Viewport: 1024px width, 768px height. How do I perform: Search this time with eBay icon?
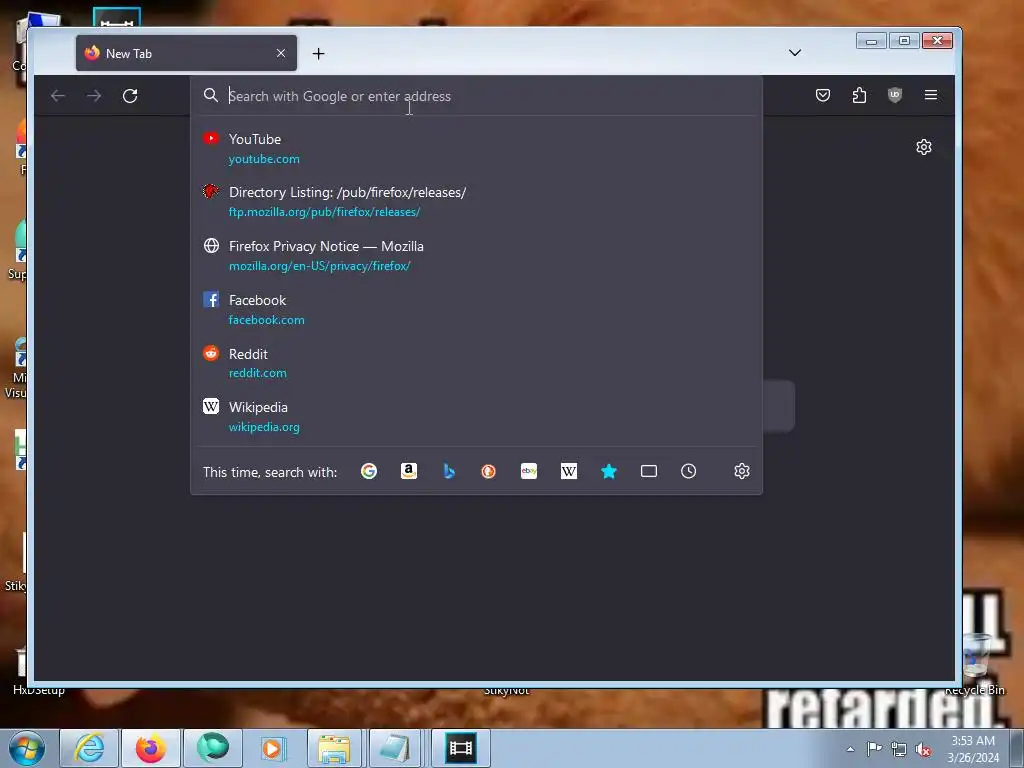point(529,471)
